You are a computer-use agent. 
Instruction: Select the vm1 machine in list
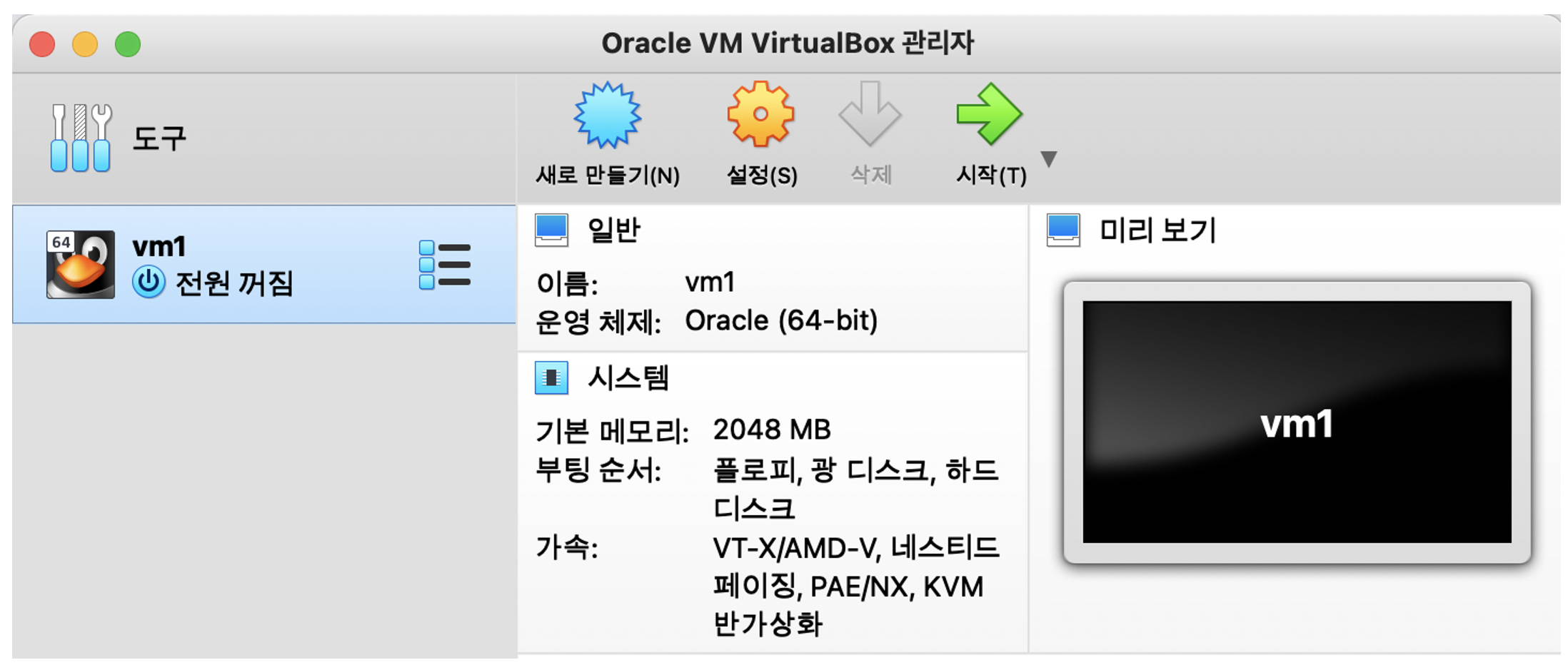pyautogui.click(x=264, y=264)
